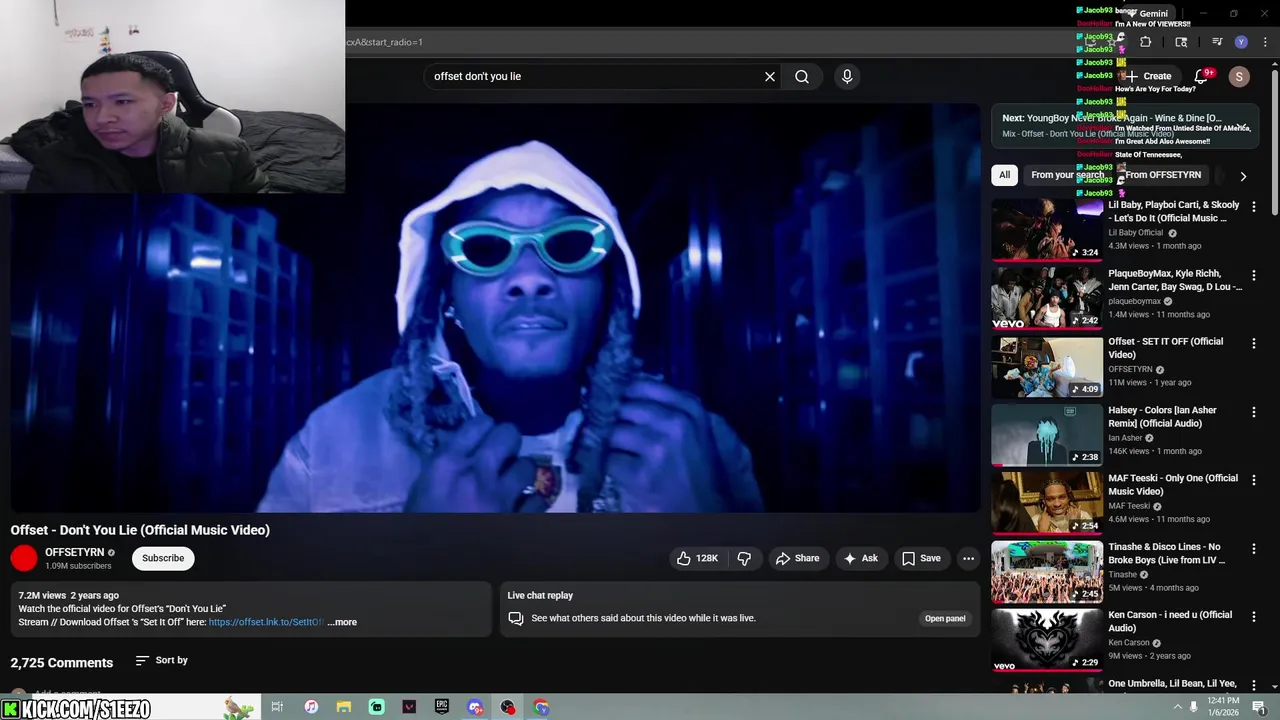Open Chrome search tabs icon
1280x720 pixels.
(1181, 42)
